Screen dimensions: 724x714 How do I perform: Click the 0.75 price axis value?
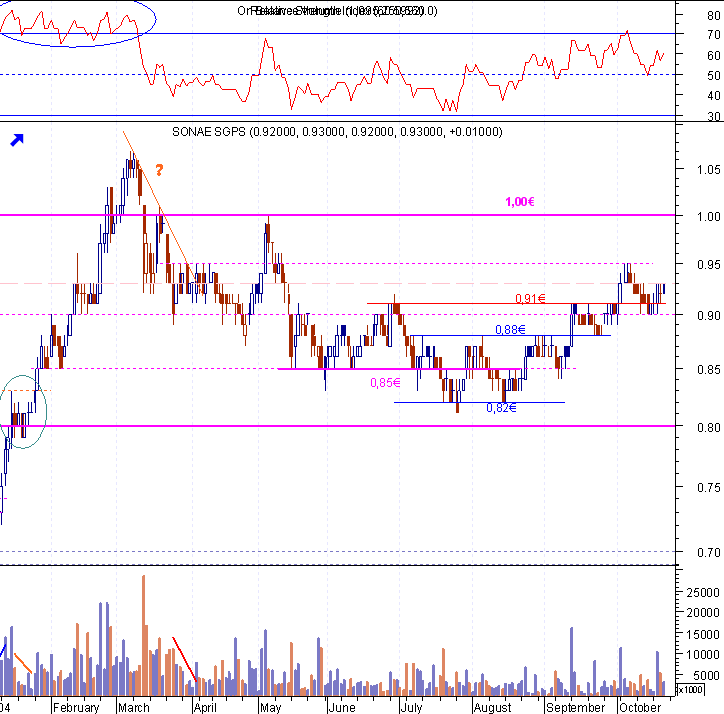tap(709, 488)
